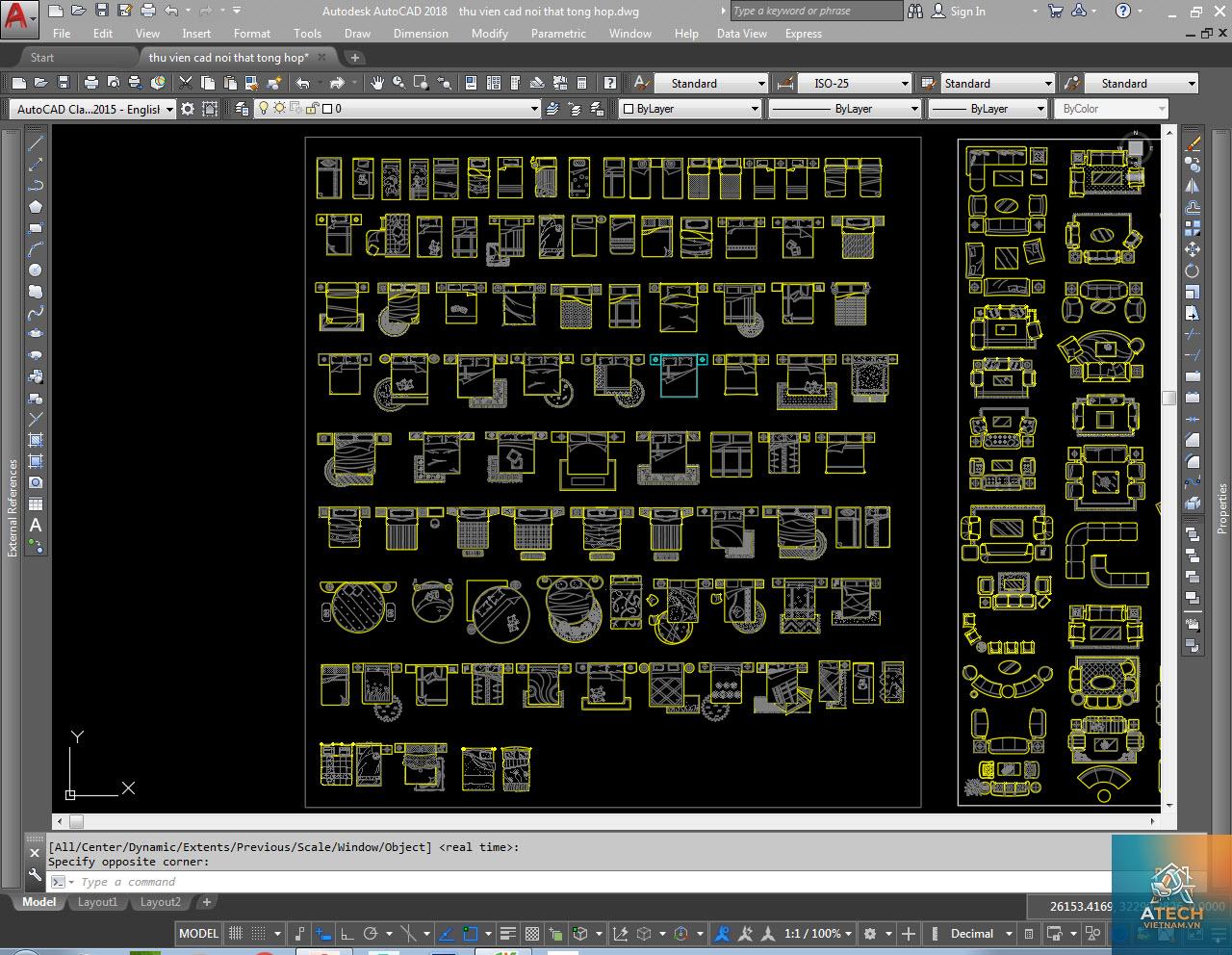The height and width of the screenshot is (955, 1232).
Task: Select the Table tool
Action: (x=36, y=503)
